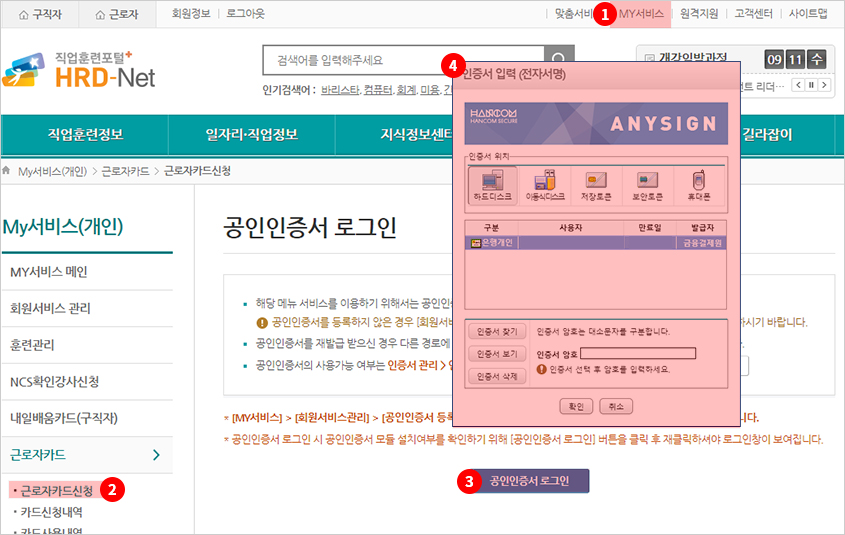Click popular keyword 미용
Viewport: 845px width, 535px height.
430,90
